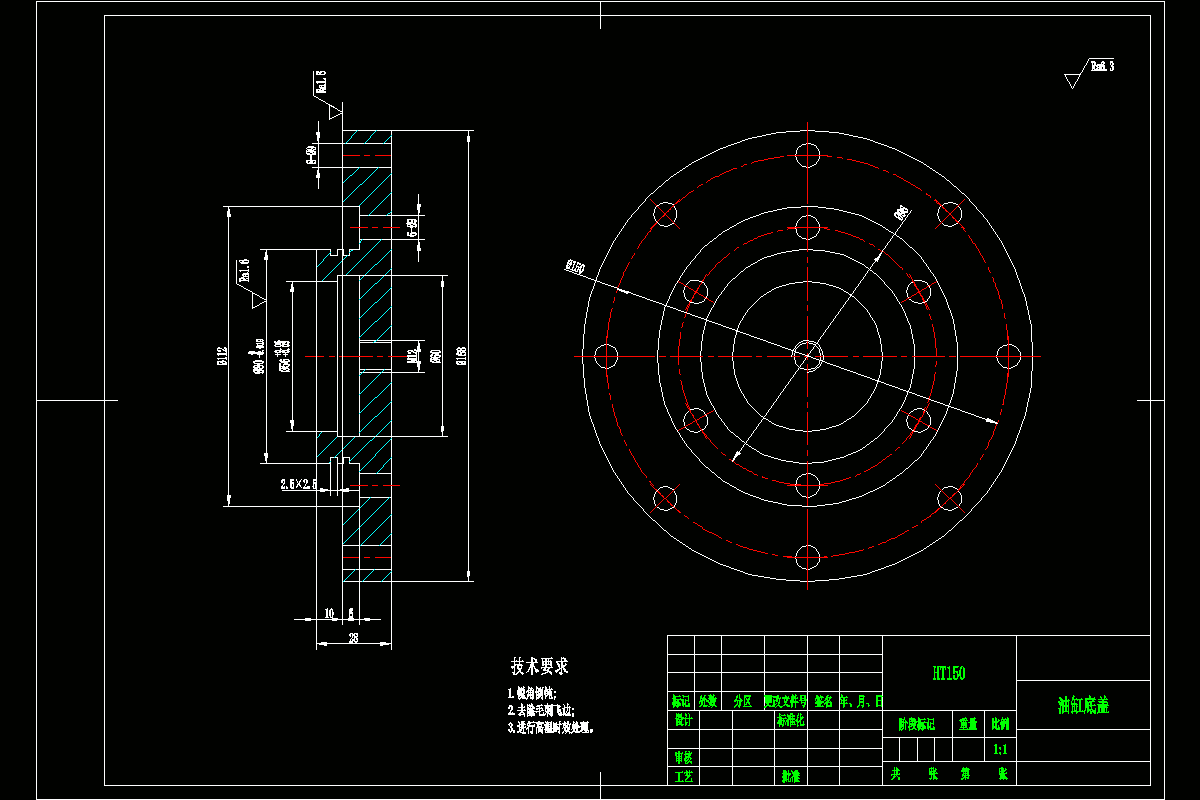Click the M12 thread dimension
The width and height of the screenshot is (1200, 800).
tap(412, 355)
